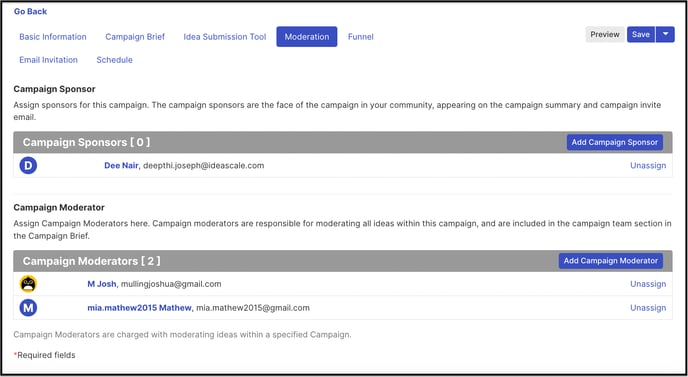
Task: Click the Preview button
Action: click(x=605, y=34)
